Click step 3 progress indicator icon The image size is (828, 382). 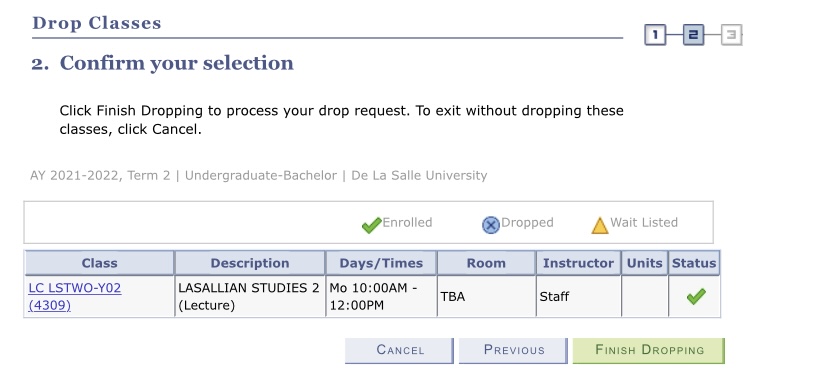point(731,35)
